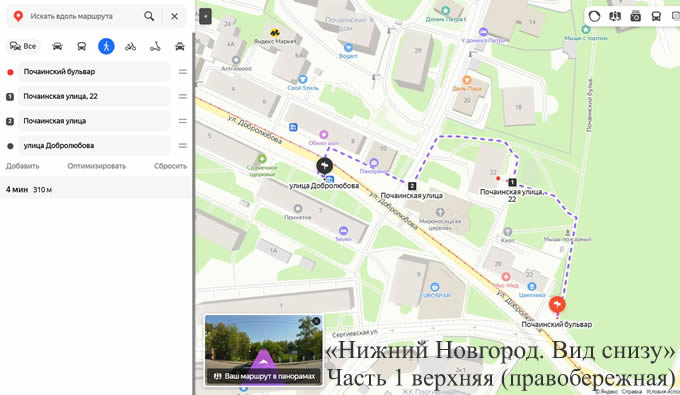Select the car route mode icon

(x=57, y=46)
